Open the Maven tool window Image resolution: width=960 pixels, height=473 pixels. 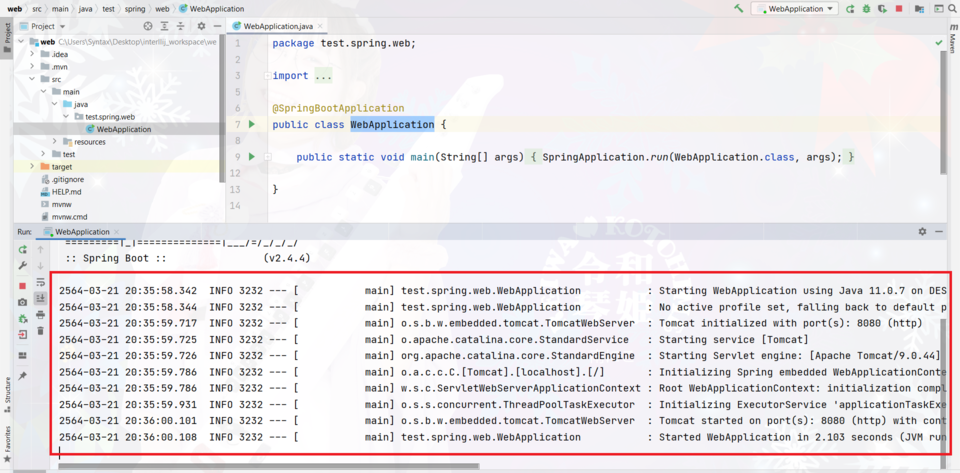953,39
